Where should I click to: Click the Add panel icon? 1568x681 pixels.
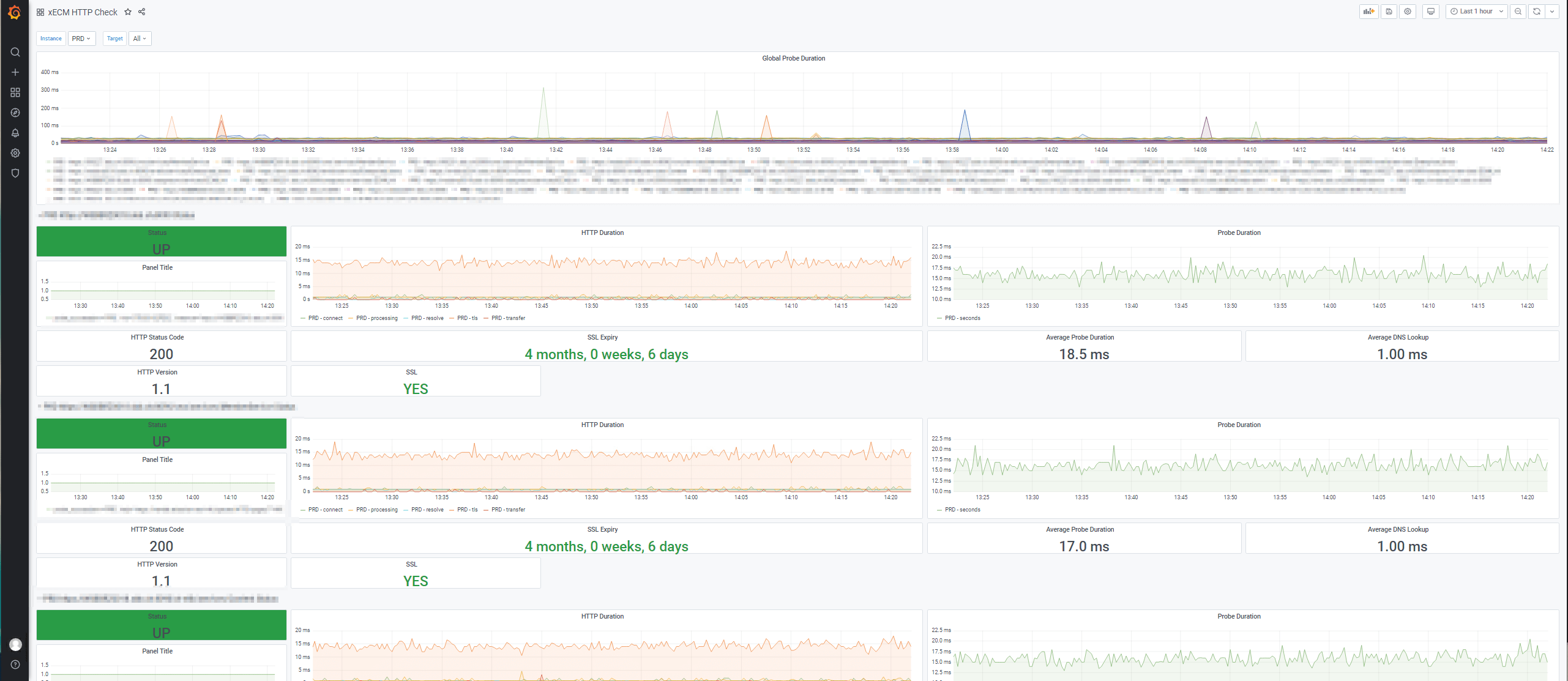[x=1368, y=12]
